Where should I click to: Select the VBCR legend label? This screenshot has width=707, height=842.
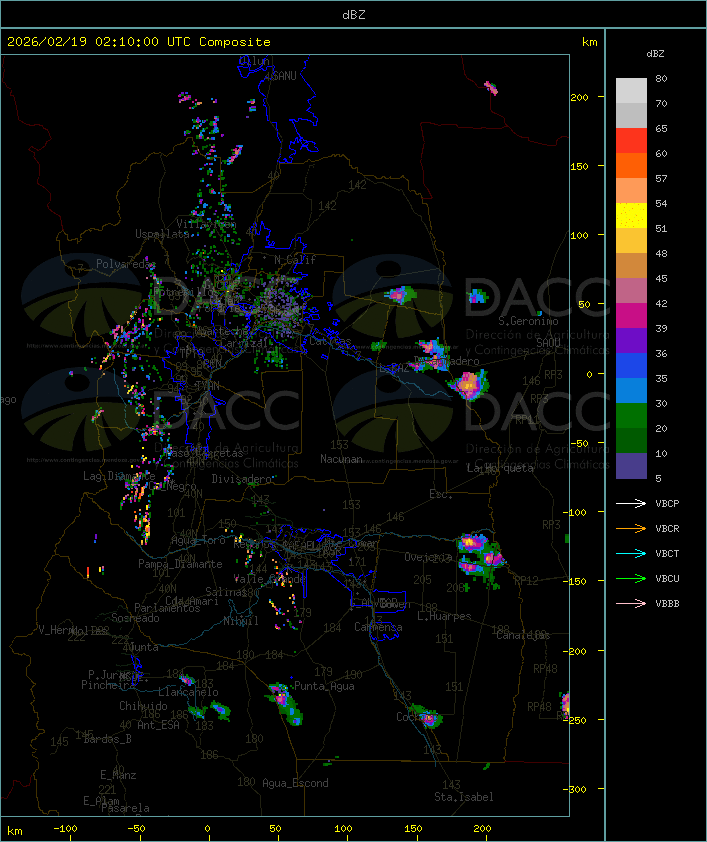667,528
